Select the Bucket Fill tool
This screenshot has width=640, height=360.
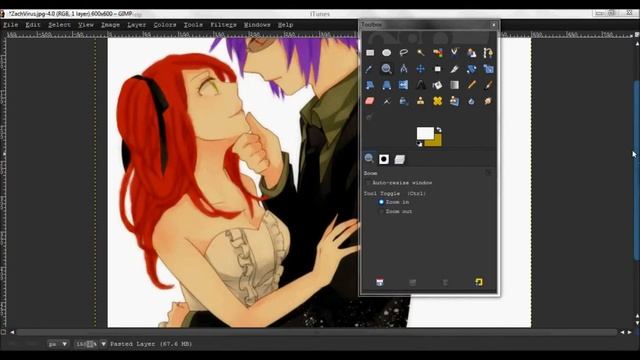(x=438, y=85)
